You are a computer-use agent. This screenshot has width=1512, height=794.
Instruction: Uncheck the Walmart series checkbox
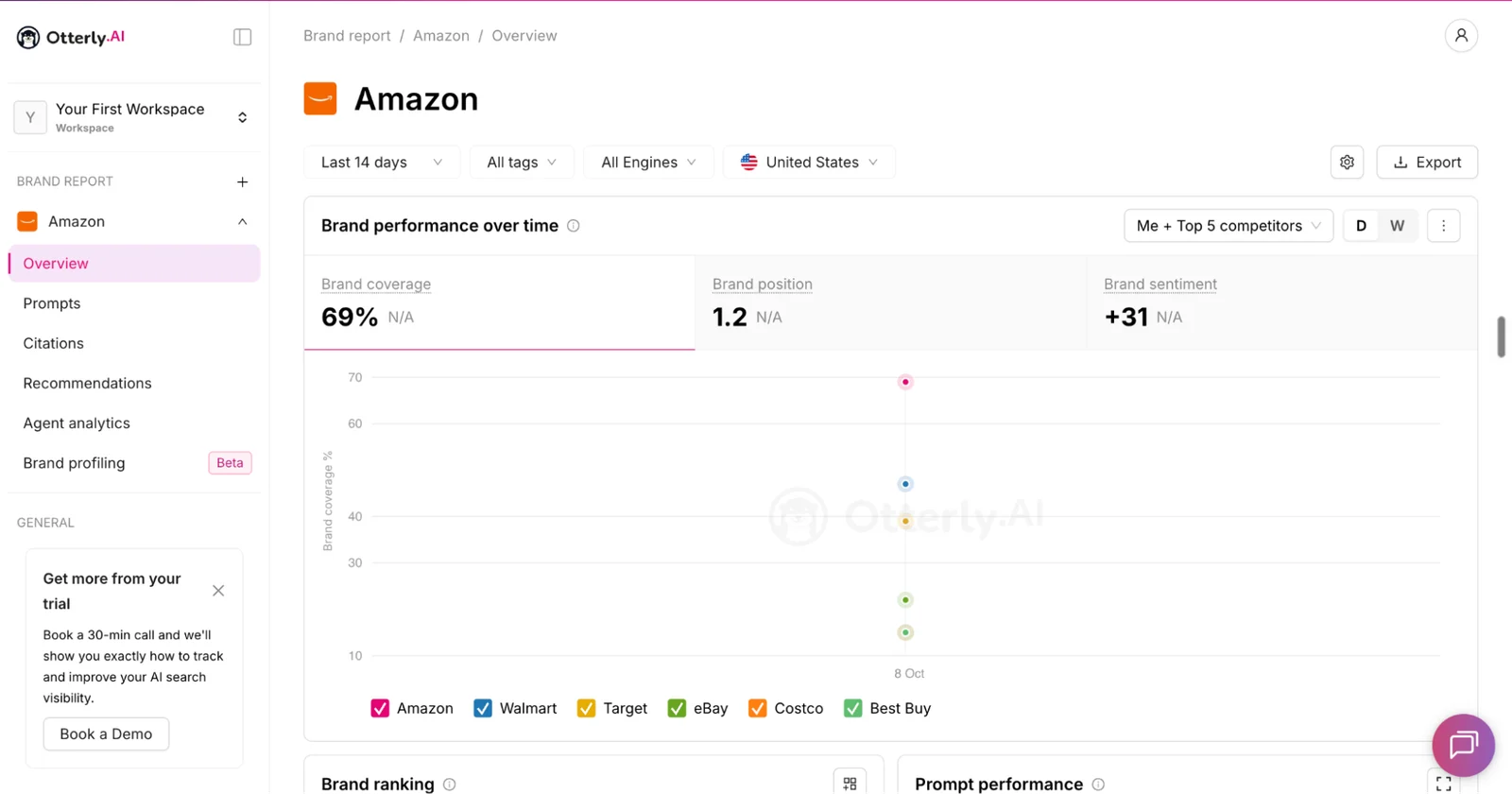tap(483, 709)
